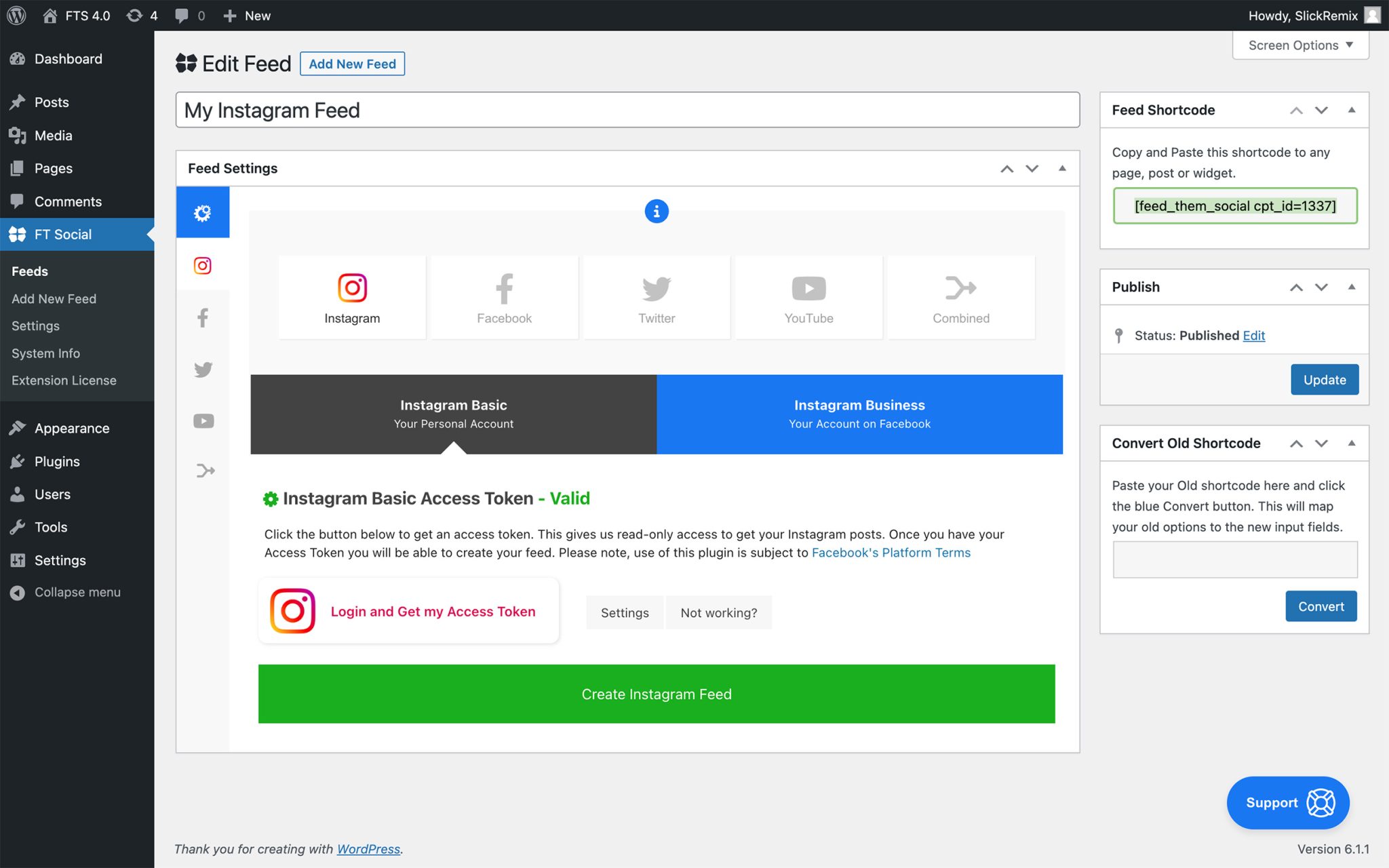
Task: Open Comments in admin menu
Action: [77, 201]
